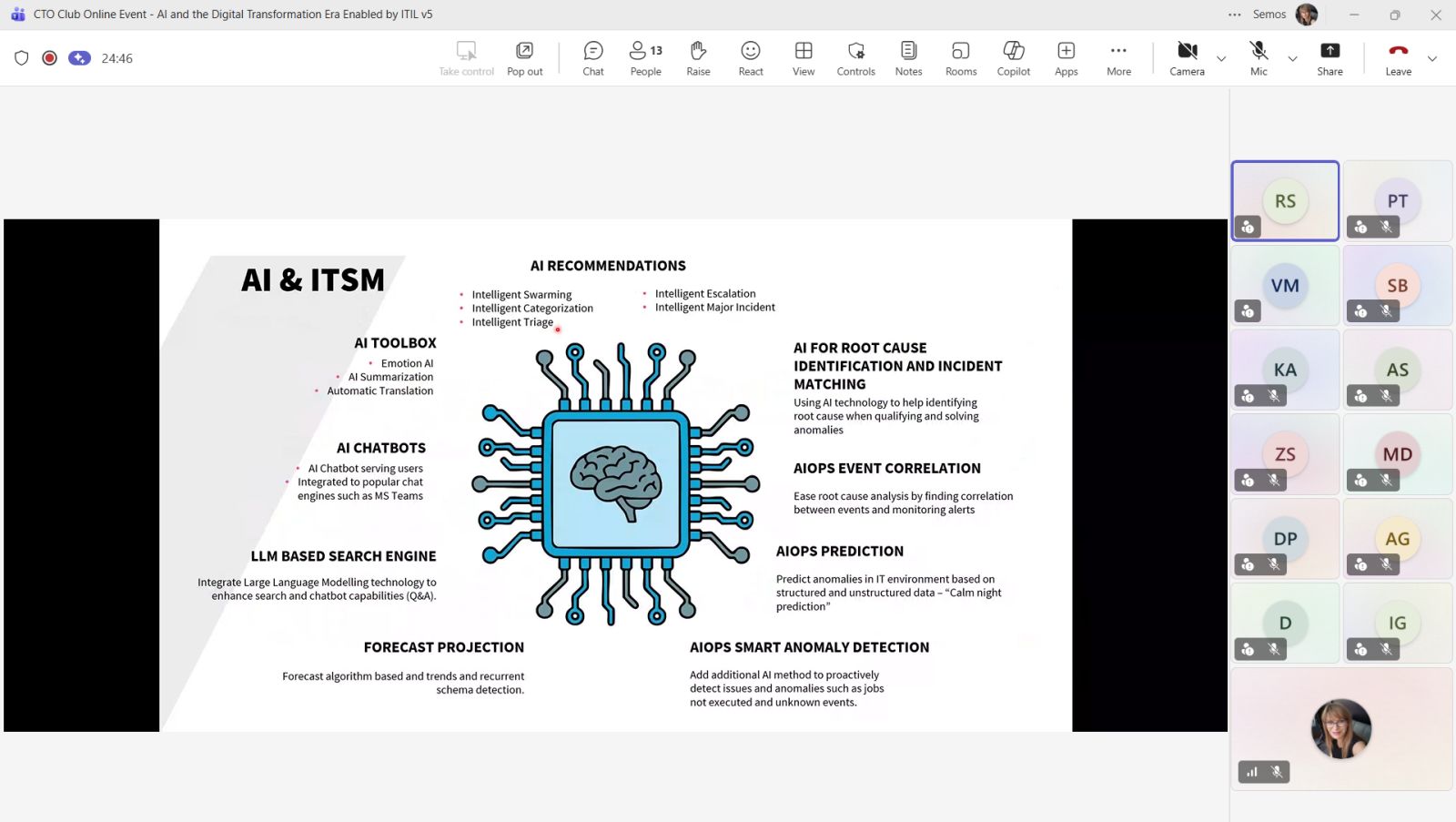Open the More actions menu

(x=1118, y=58)
